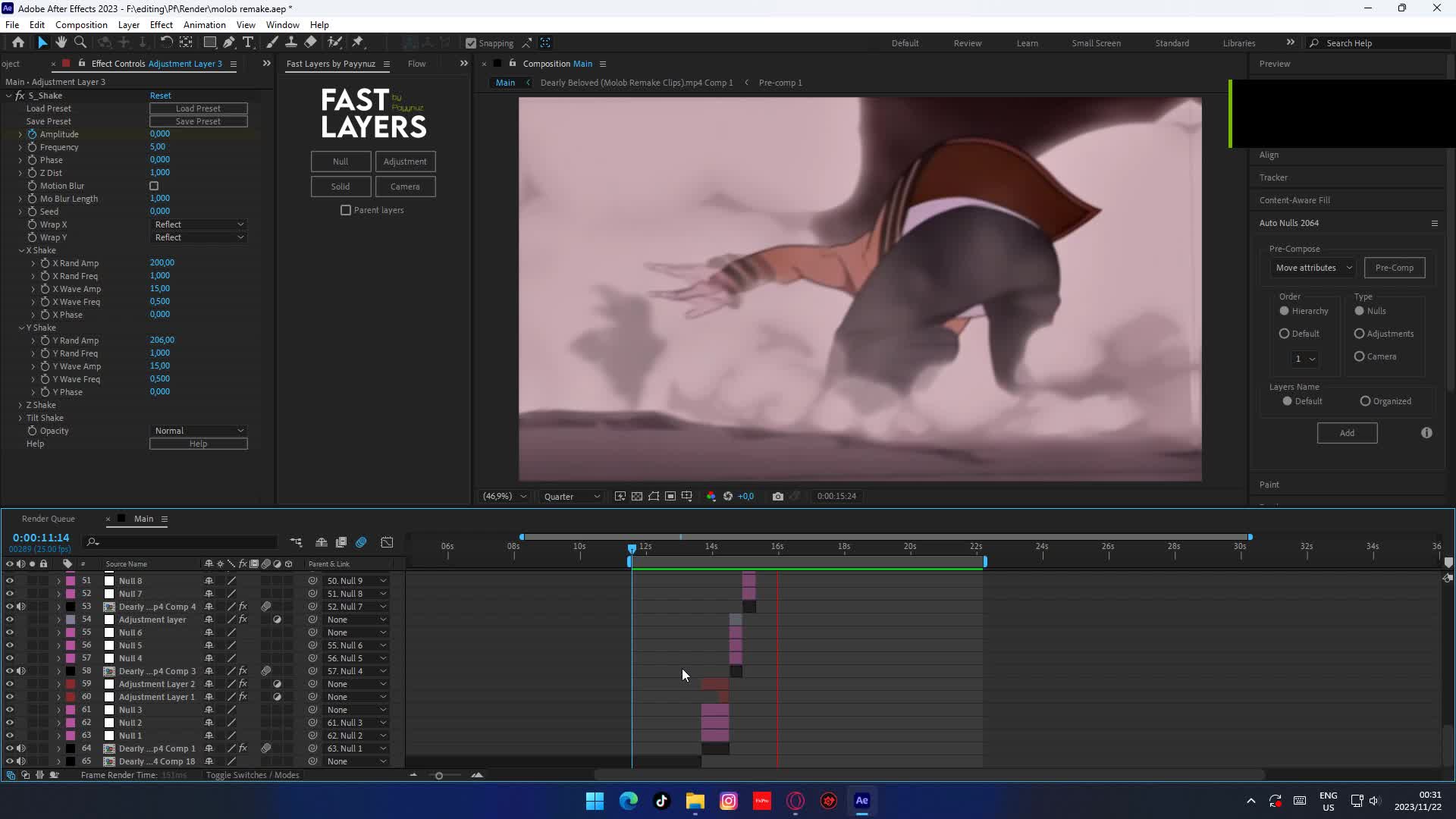Select the Rectangle shape tool
Image resolution: width=1456 pixels, height=819 pixels.
point(210,42)
